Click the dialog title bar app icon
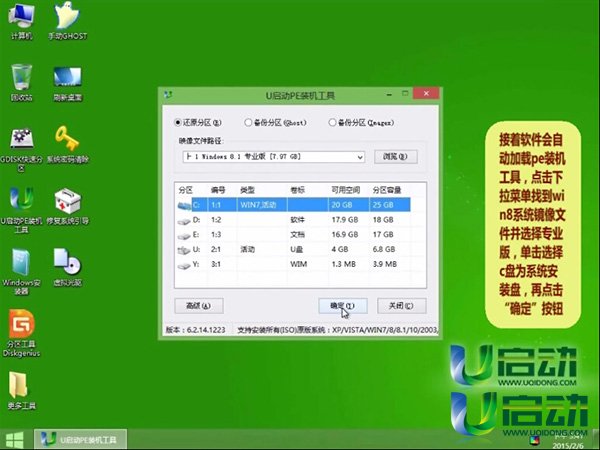 tap(168, 94)
